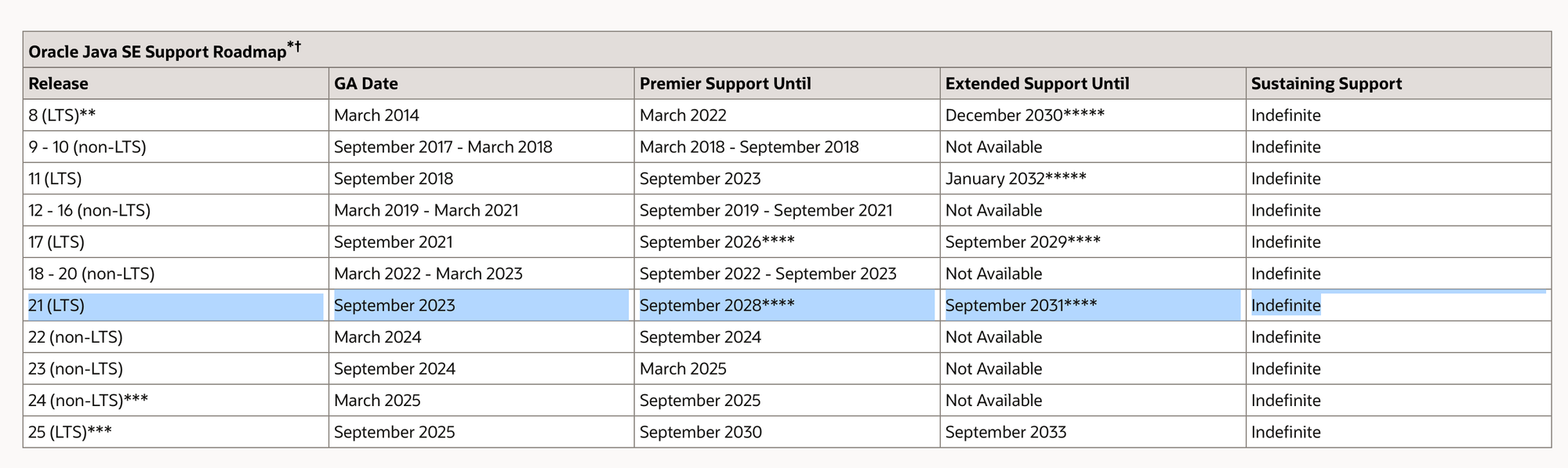The height and width of the screenshot is (468, 1568).
Task: Select the 'September 2033' extended support cell
Action: tap(1093, 432)
